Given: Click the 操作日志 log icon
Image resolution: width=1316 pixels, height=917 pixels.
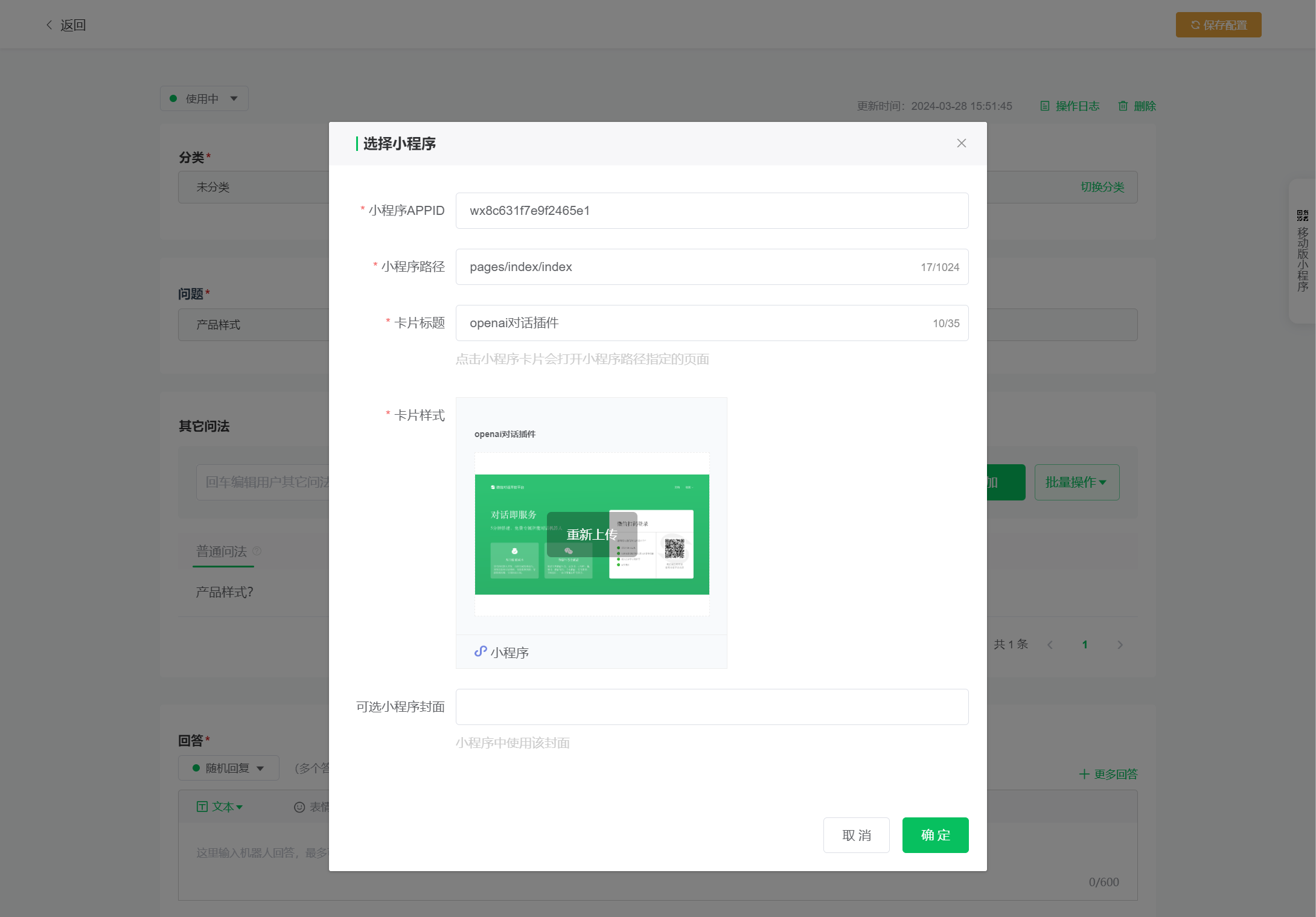Looking at the screenshot, I should coord(1044,106).
